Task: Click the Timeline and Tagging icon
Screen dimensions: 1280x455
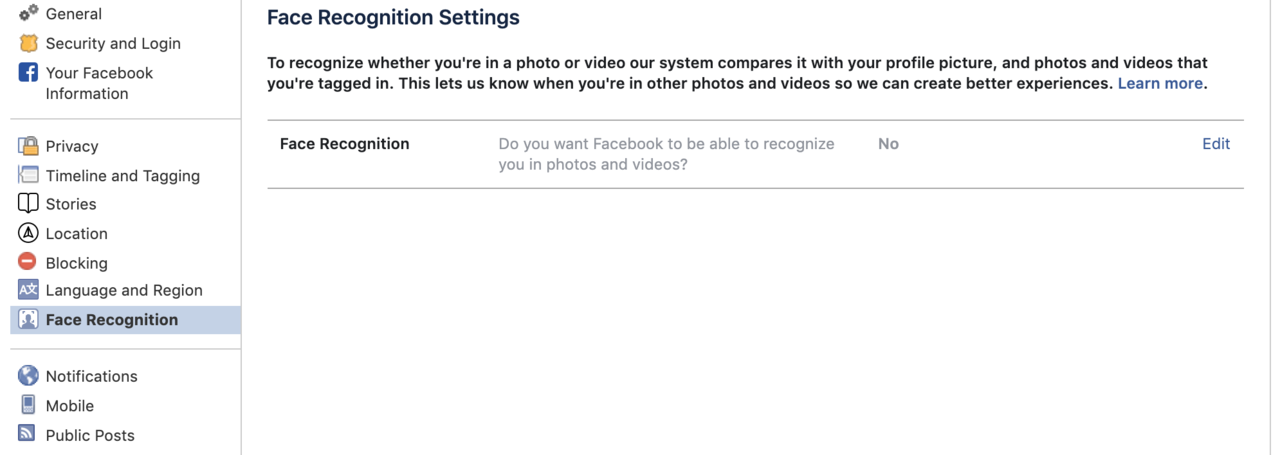Action: [28, 175]
